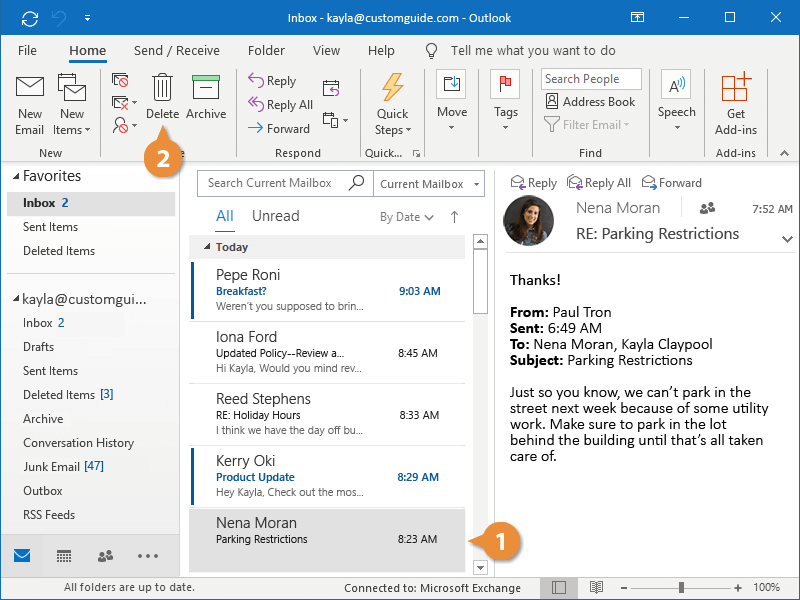Open Pepe Roni's Breakfast? email
The height and width of the screenshot is (600, 800).
(328, 290)
